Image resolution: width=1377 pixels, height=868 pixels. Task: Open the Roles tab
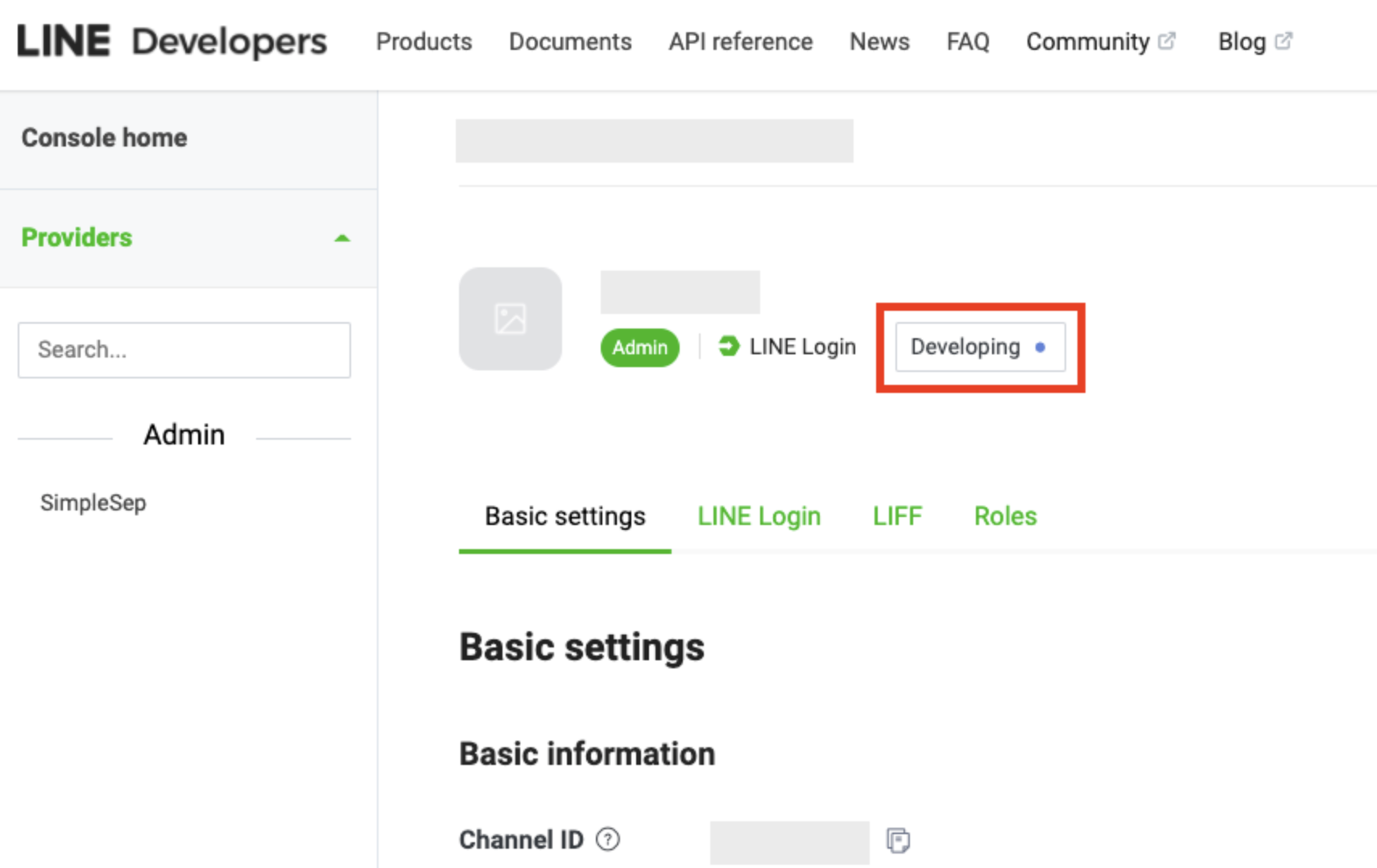tap(1006, 516)
